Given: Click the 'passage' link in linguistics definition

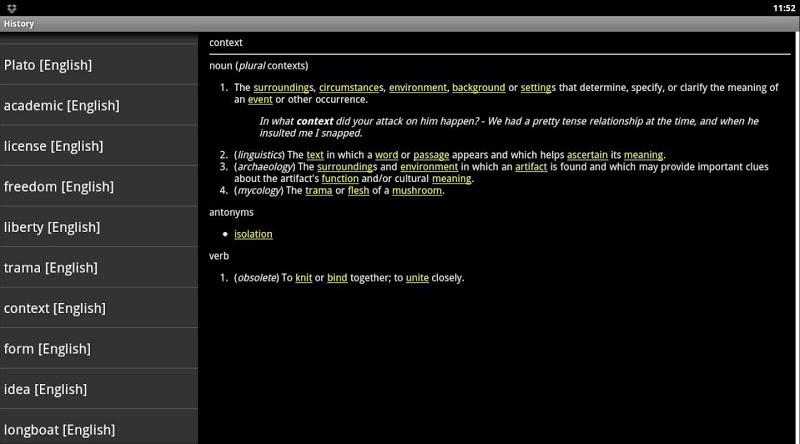Looking at the screenshot, I should pyautogui.click(x=431, y=155).
